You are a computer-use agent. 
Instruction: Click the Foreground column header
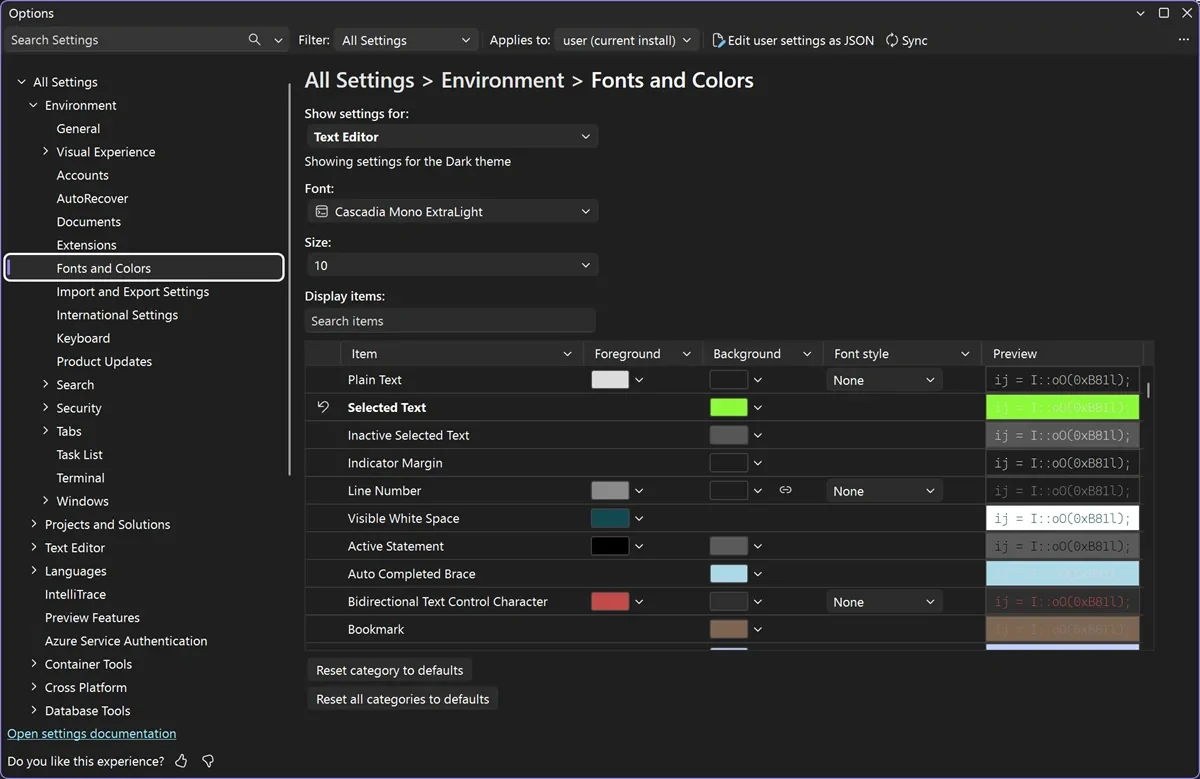[643, 354]
